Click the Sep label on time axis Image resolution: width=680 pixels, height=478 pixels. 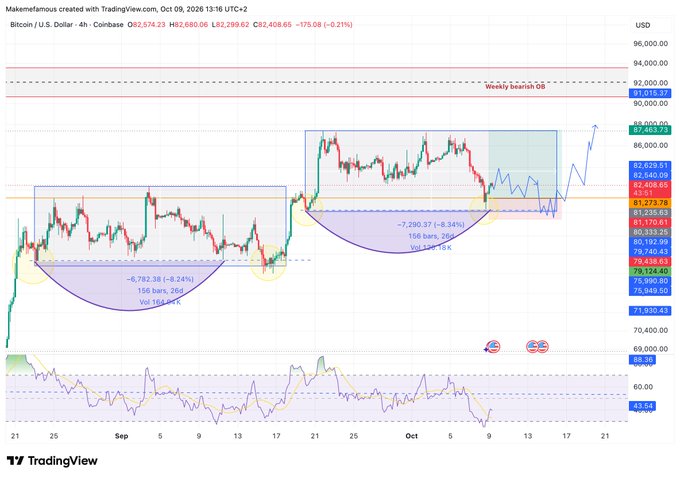(121, 436)
